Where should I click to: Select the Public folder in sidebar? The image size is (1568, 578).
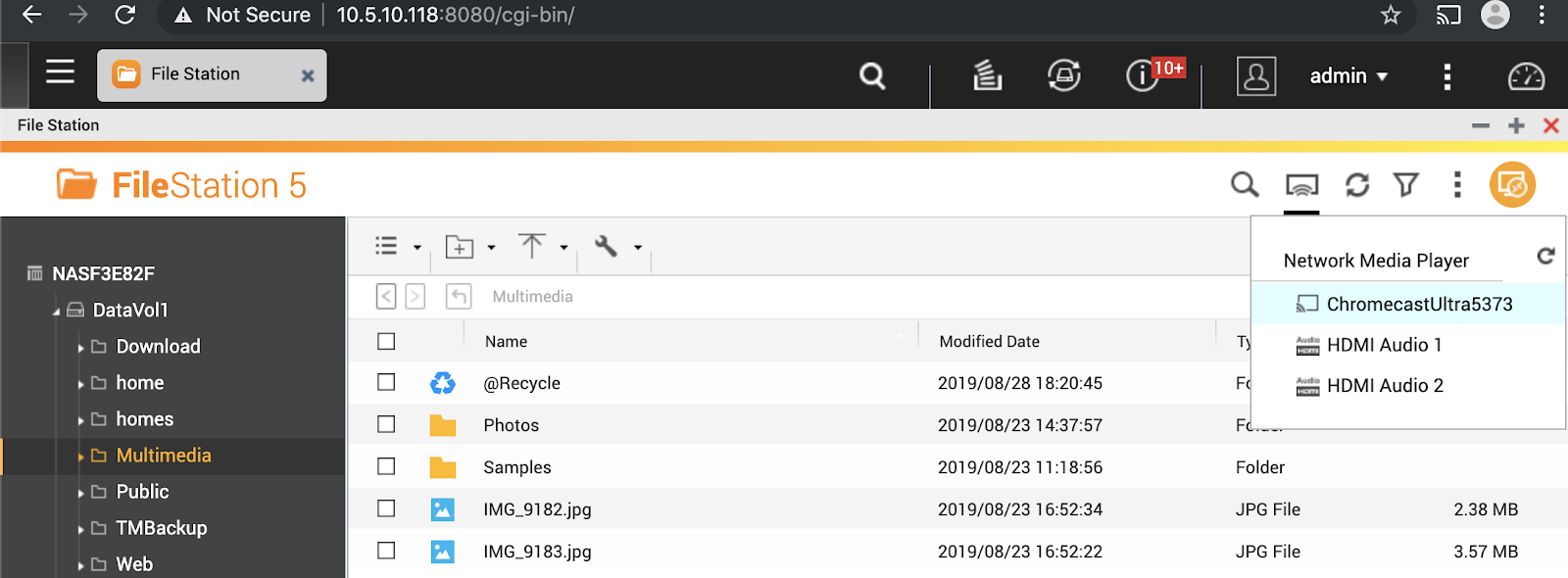(142, 492)
